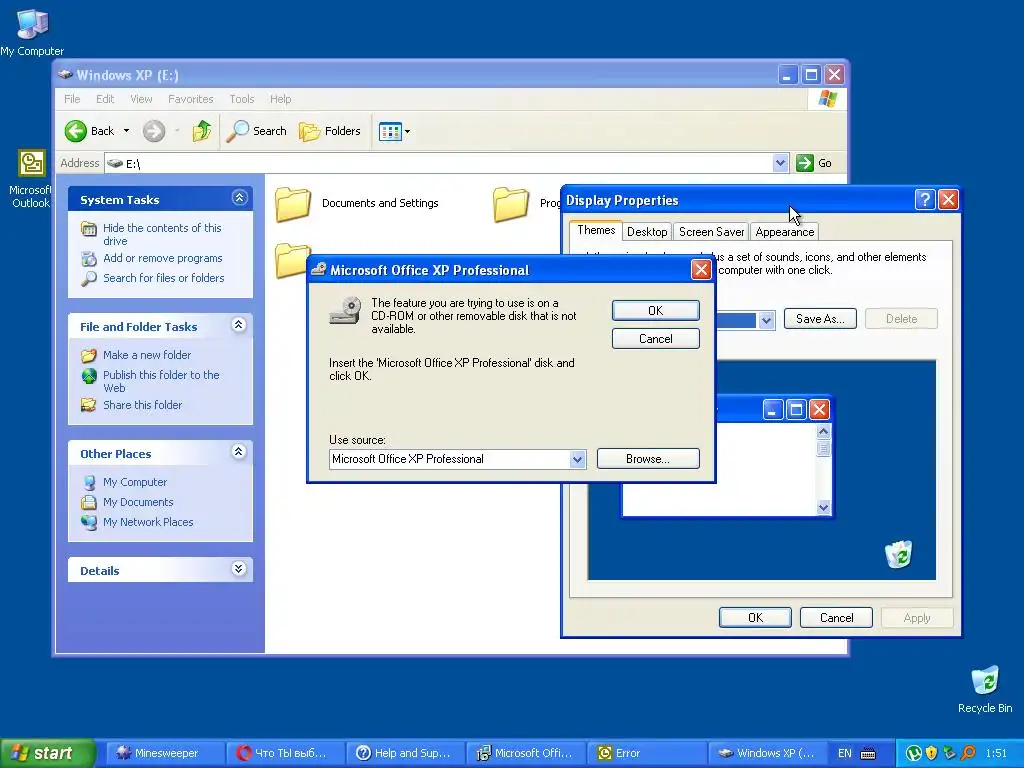Open Search in Explorer toolbar
This screenshot has height=768, width=1024.
257,131
